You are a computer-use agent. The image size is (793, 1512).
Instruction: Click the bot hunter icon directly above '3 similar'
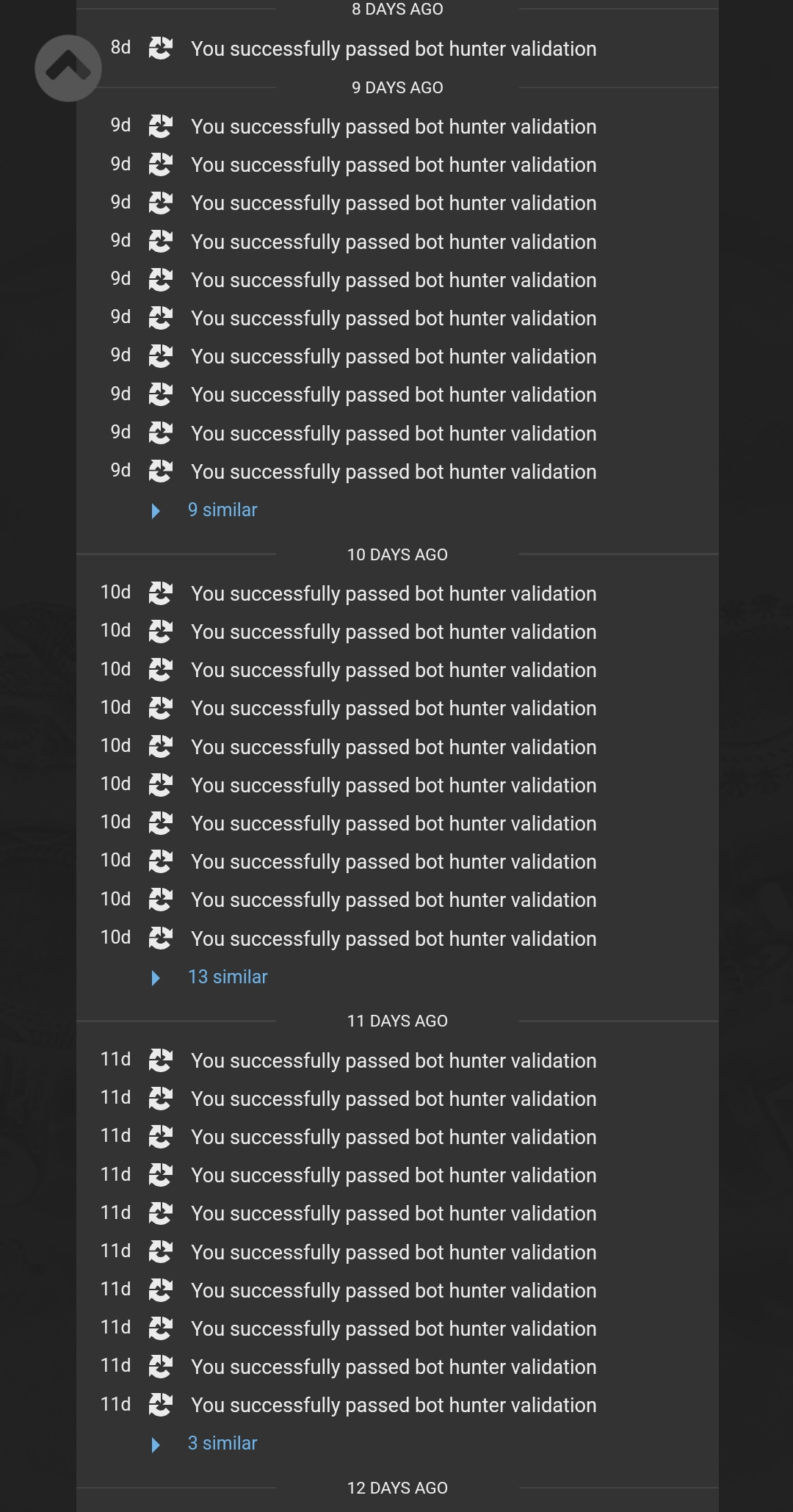[x=160, y=1405]
